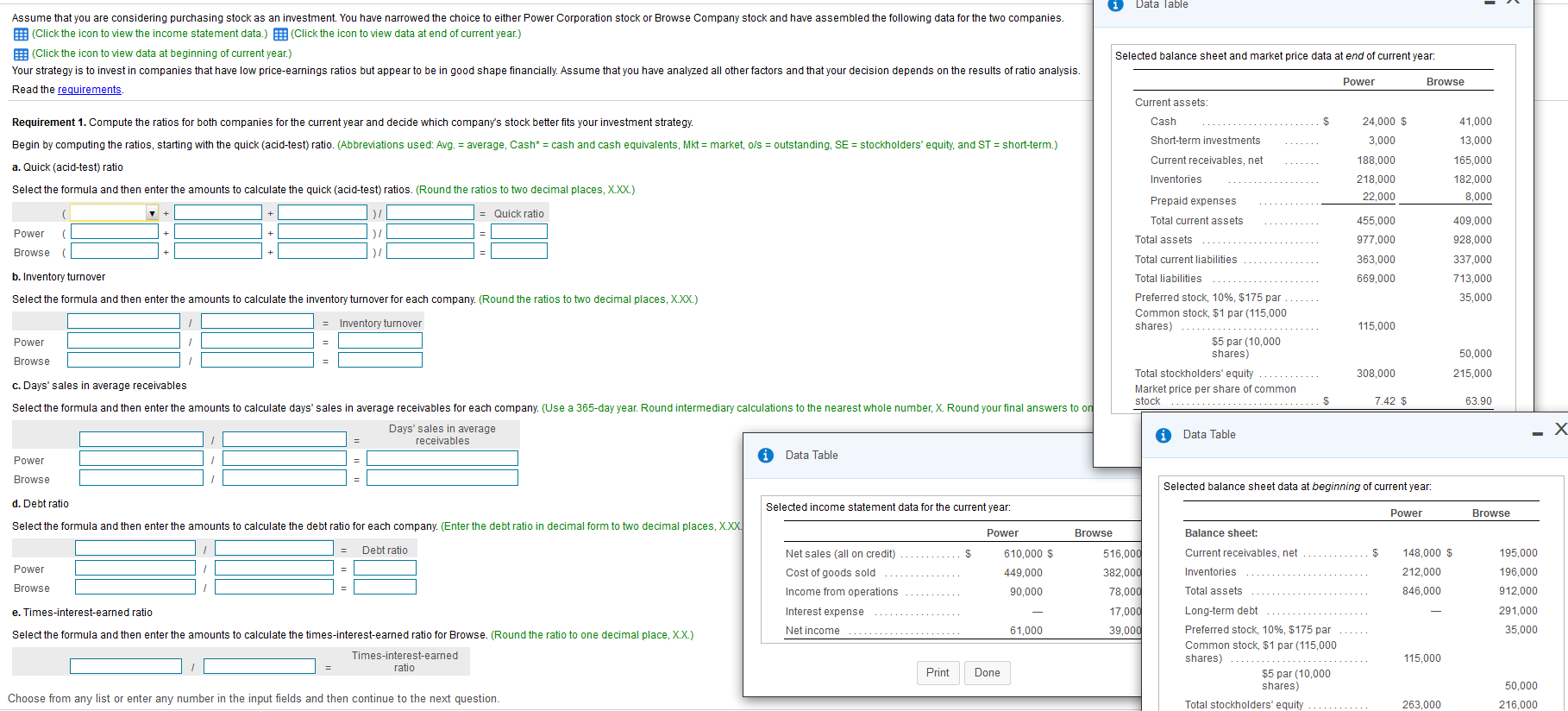Select days' sales formula numerator field
1568x711 pixels.
pyautogui.click(x=141, y=439)
